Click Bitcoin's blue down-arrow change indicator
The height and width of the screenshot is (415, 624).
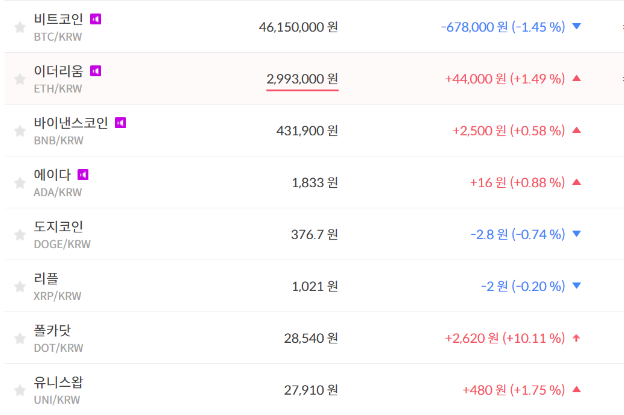click(576, 26)
